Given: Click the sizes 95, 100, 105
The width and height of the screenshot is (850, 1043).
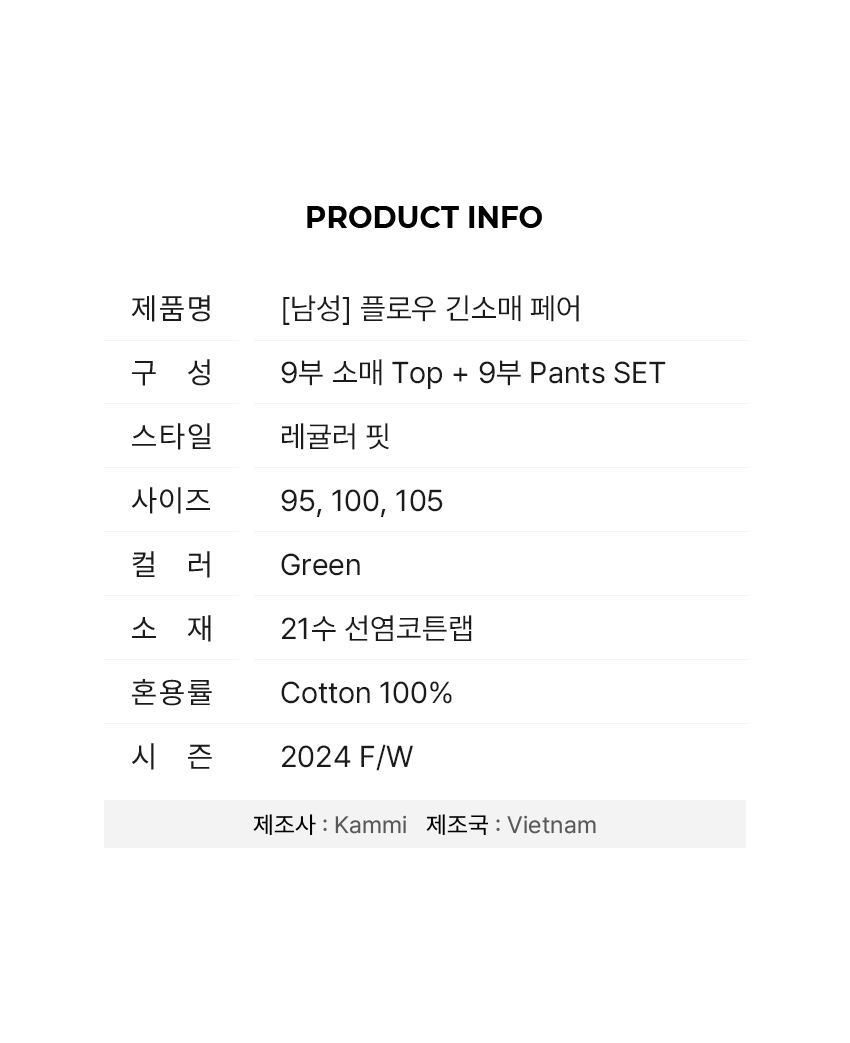Looking at the screenshot, I should pyautogui.click(x=362, y=501).
